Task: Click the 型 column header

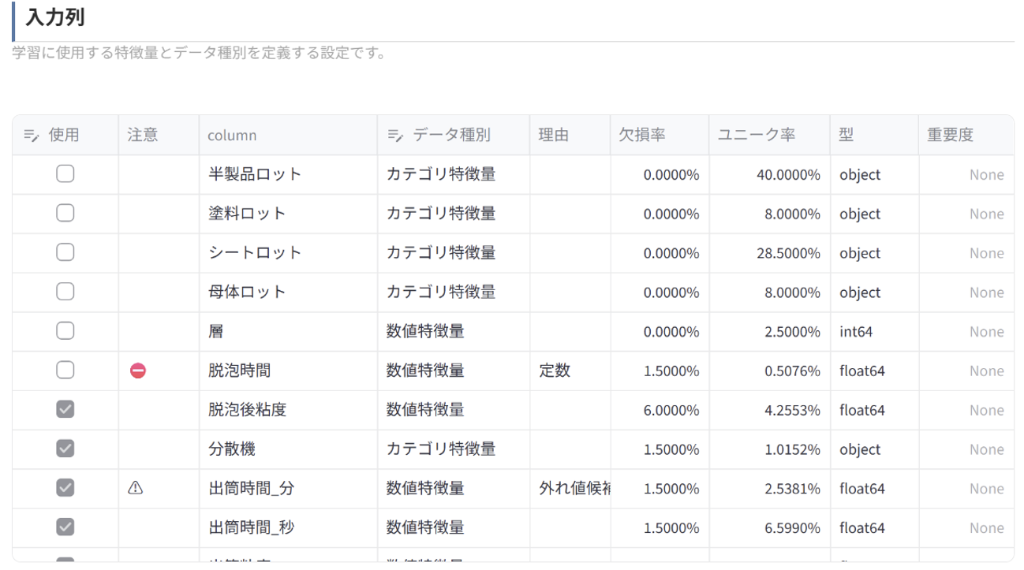Action: [874, 135]
